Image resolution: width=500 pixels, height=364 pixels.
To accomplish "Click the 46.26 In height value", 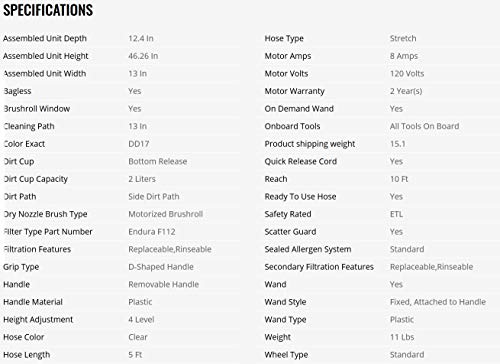I will [143, 56].
